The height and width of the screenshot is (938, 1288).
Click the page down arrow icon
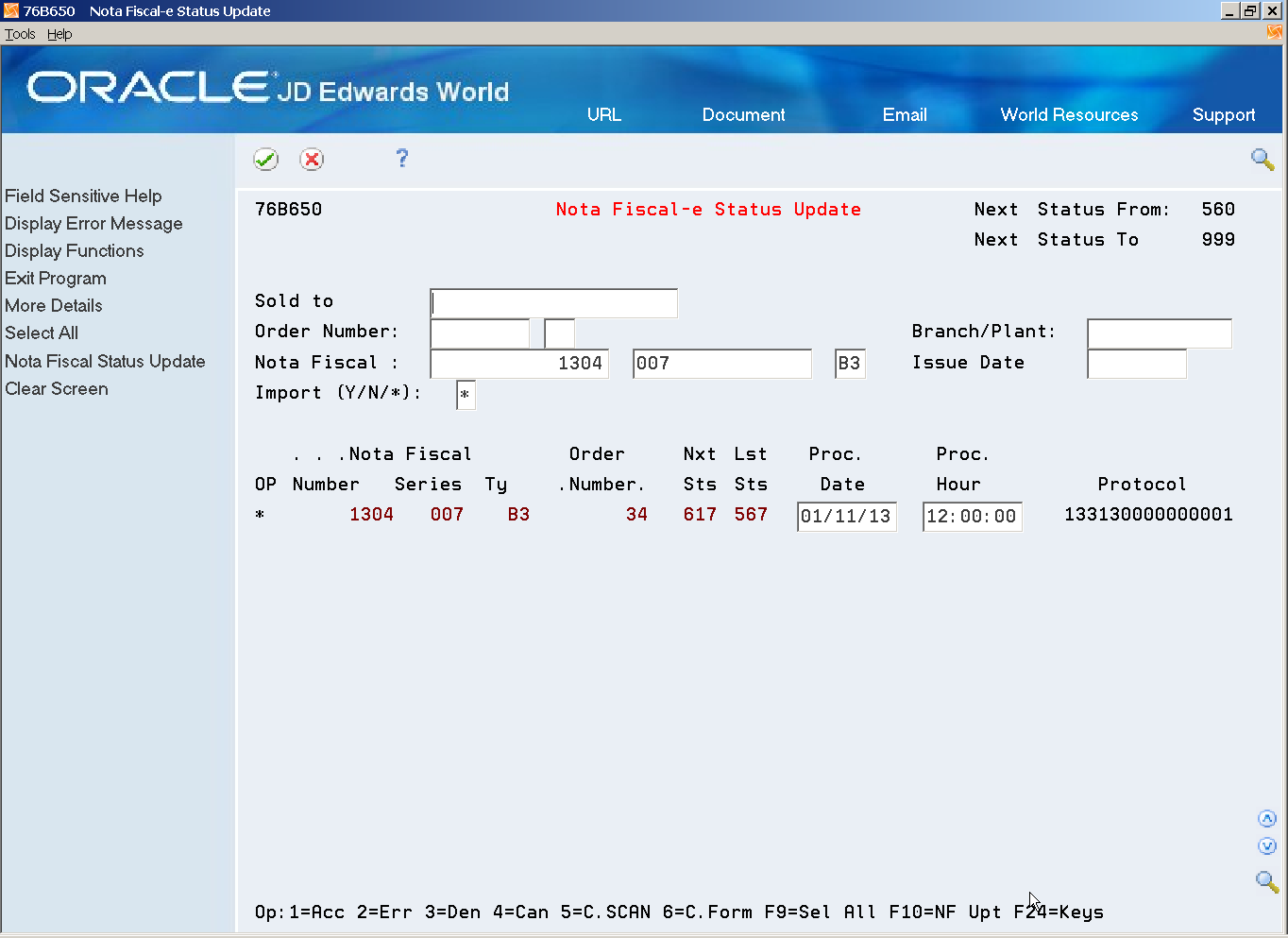pos(1267,846)
